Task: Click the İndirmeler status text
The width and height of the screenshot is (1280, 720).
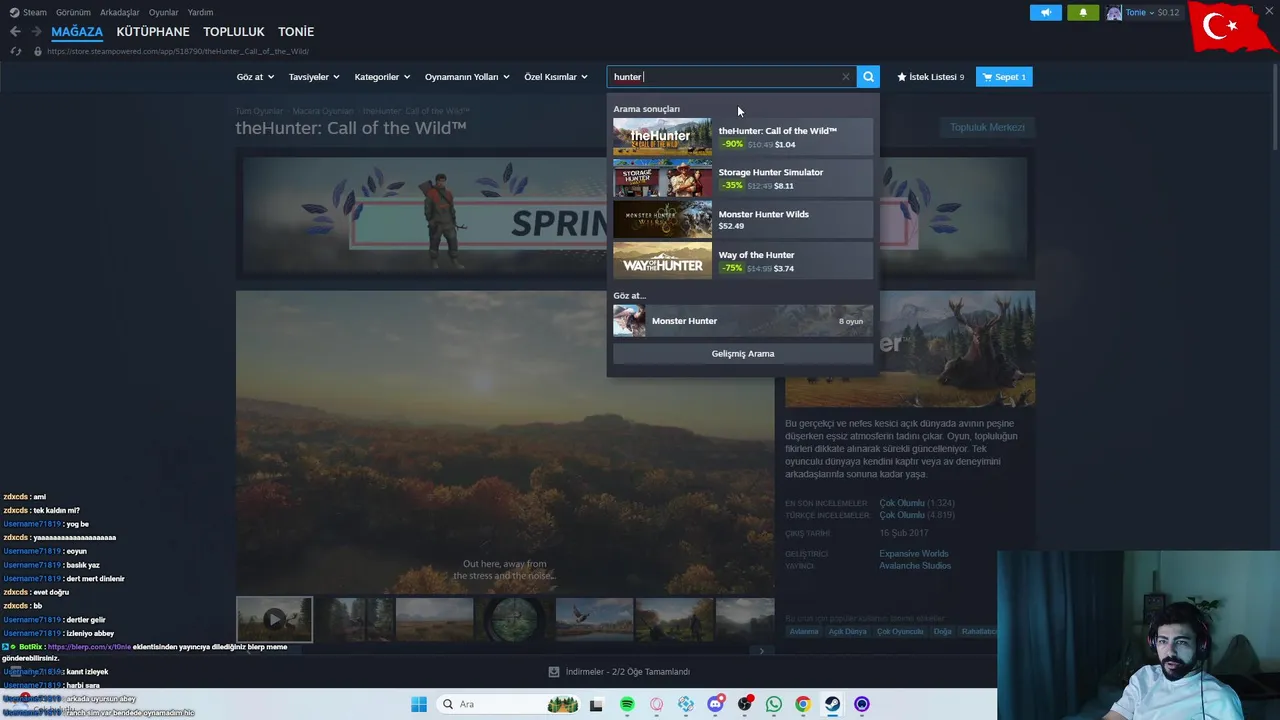Action: click(628, 672)
